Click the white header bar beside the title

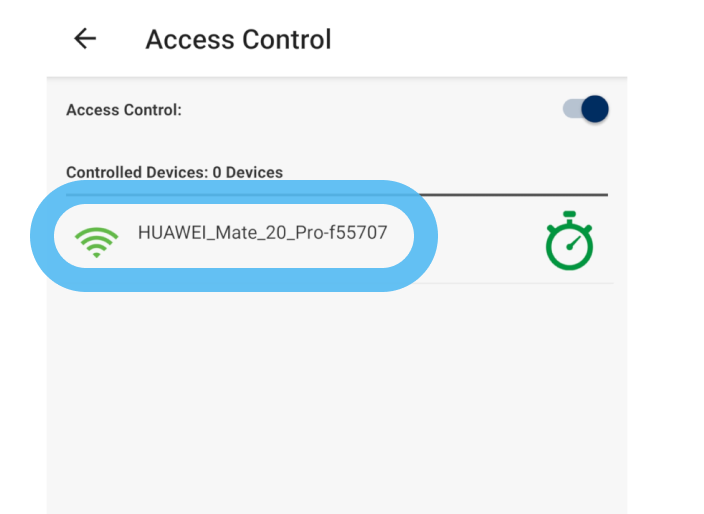[x=480, y=39]
